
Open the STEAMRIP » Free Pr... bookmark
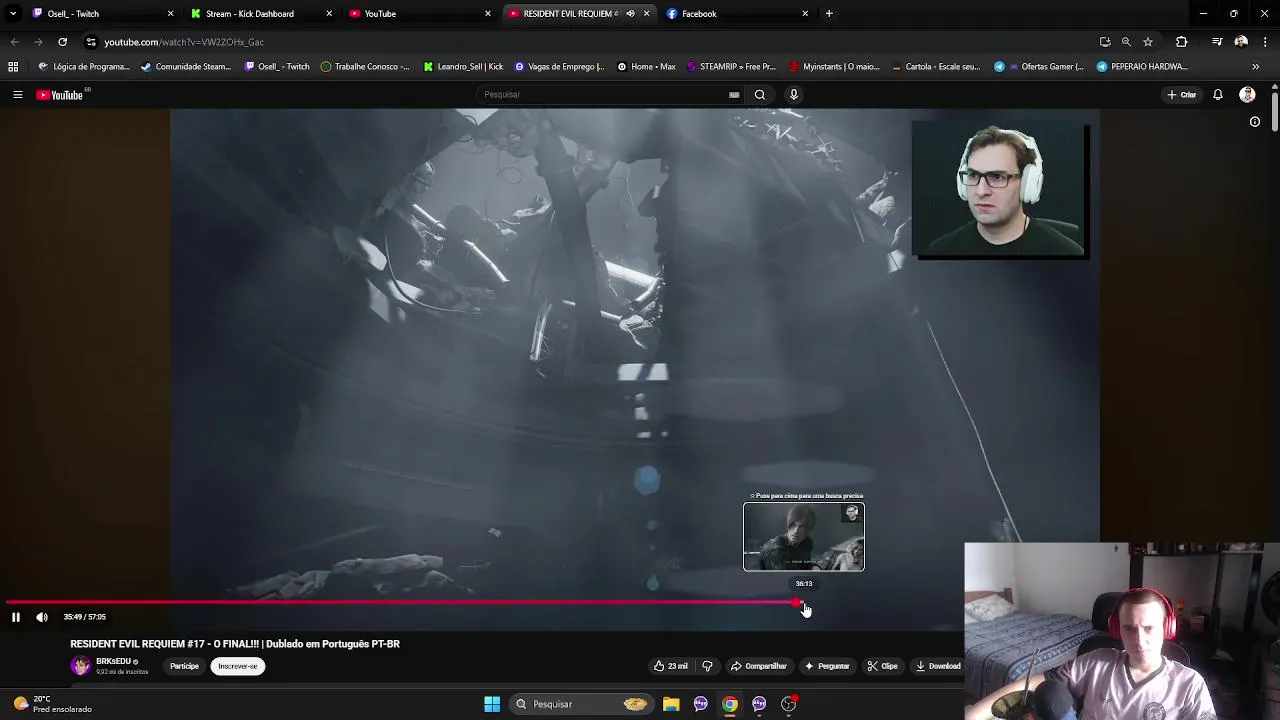(x=731, y=67)
